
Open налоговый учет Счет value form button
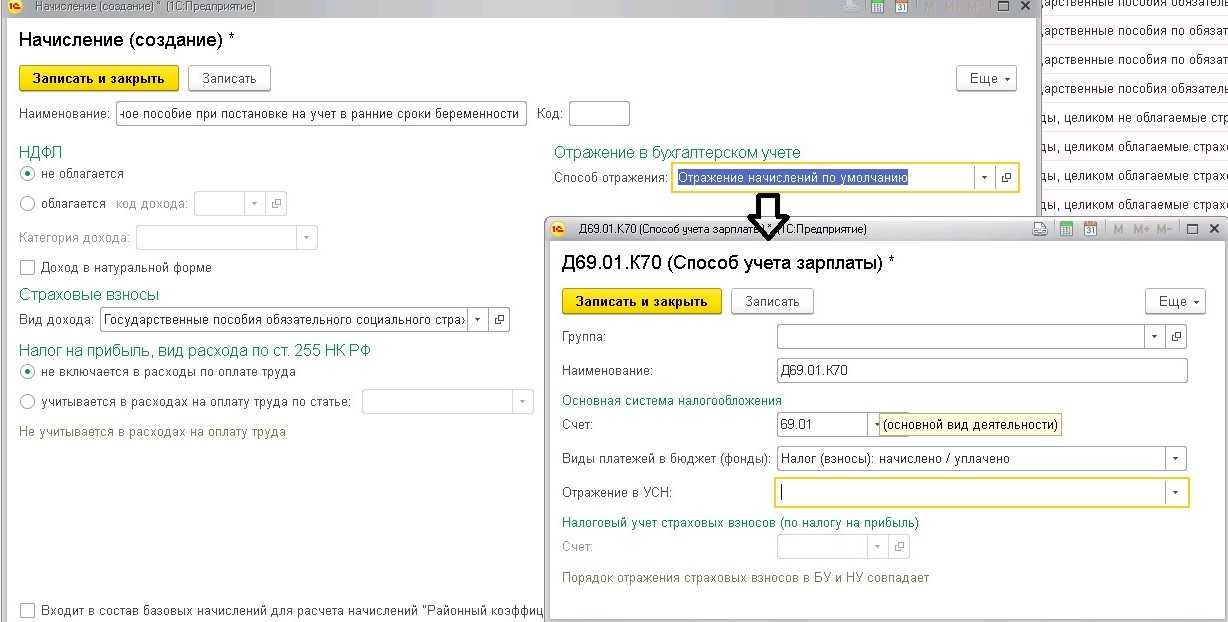tap(899, 547)
